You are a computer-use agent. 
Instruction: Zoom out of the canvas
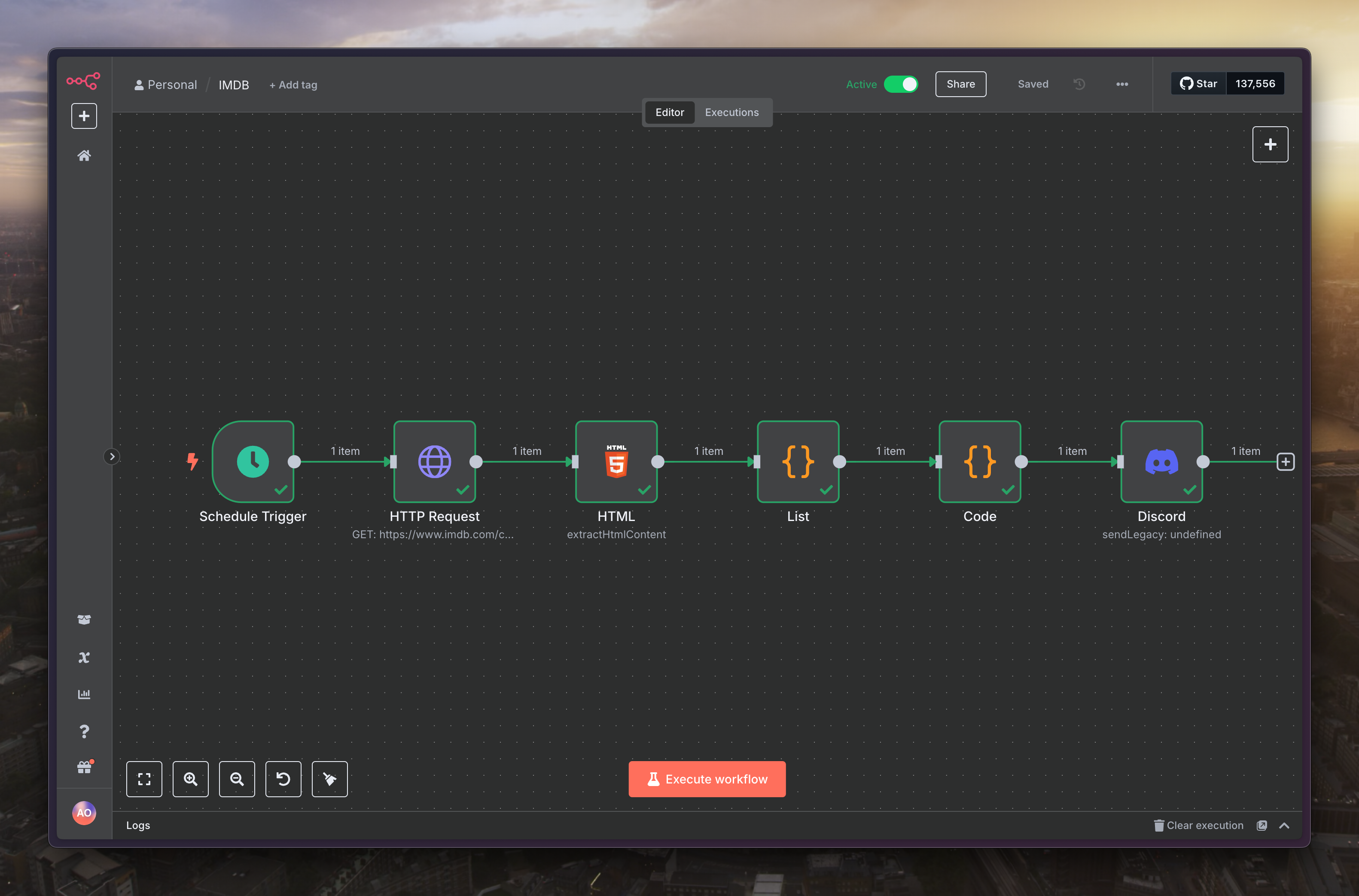pos(237,779)
